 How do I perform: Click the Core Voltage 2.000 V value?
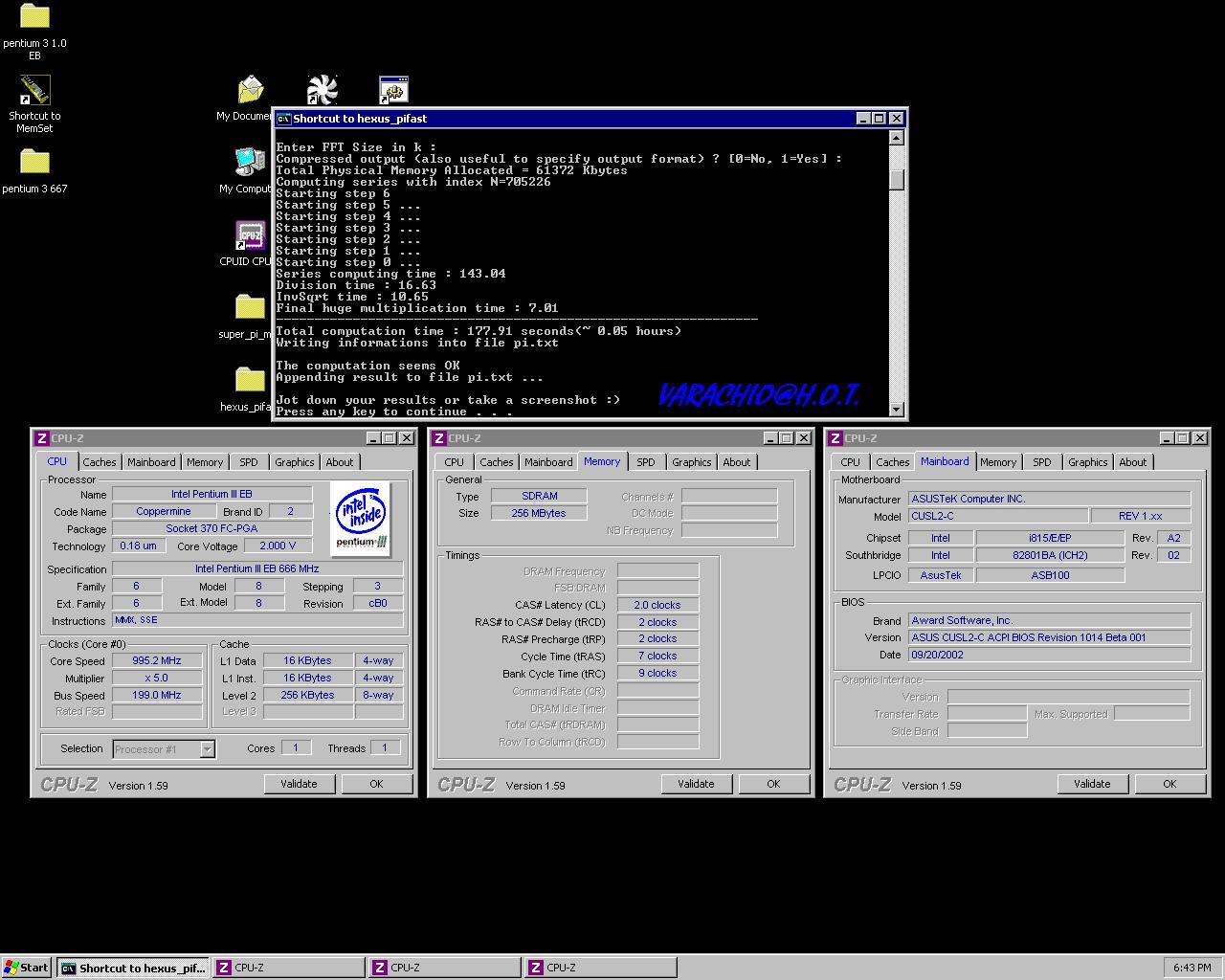coord(278,546)
